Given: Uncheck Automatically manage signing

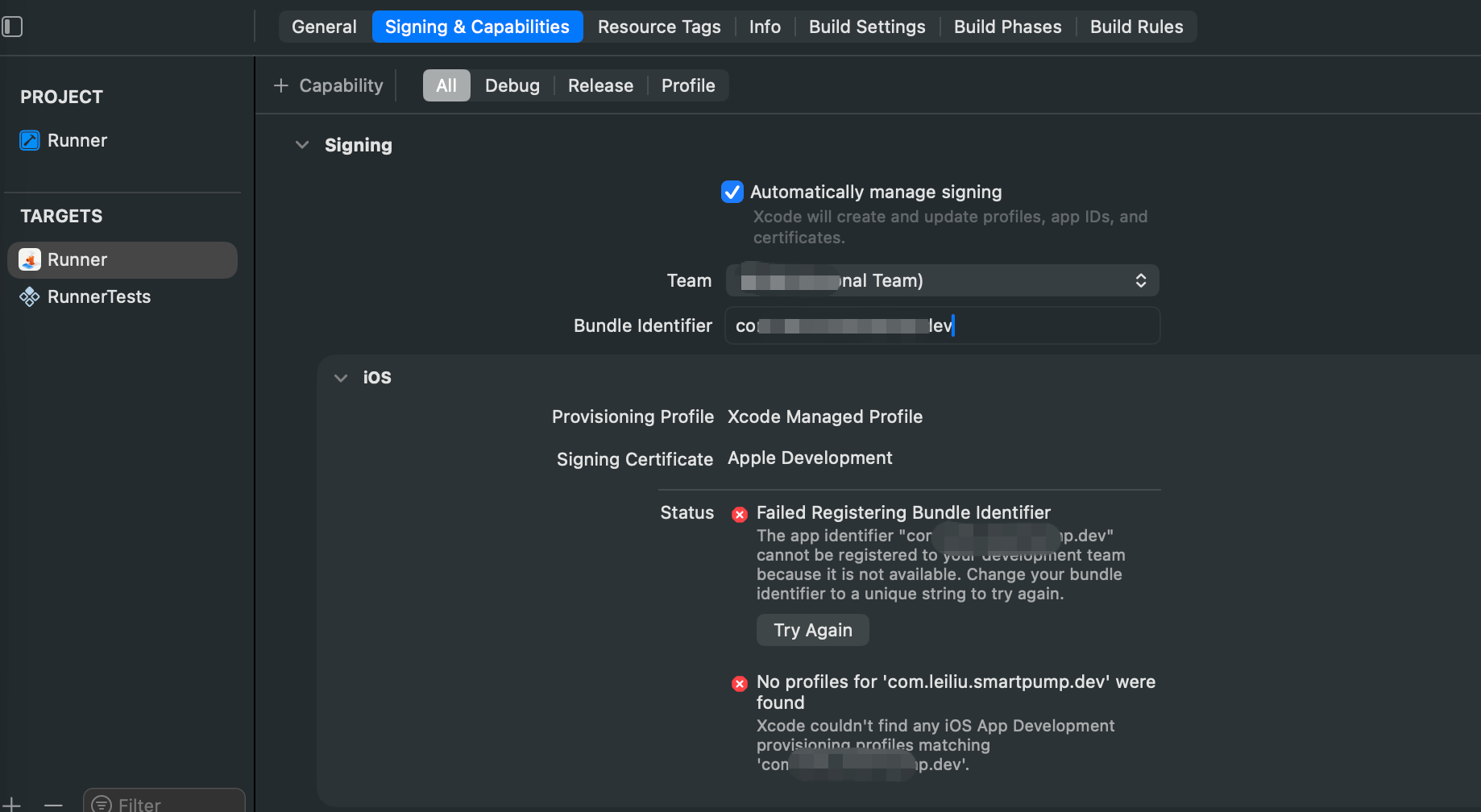Looking at the screenshot, I should point(732,192).
